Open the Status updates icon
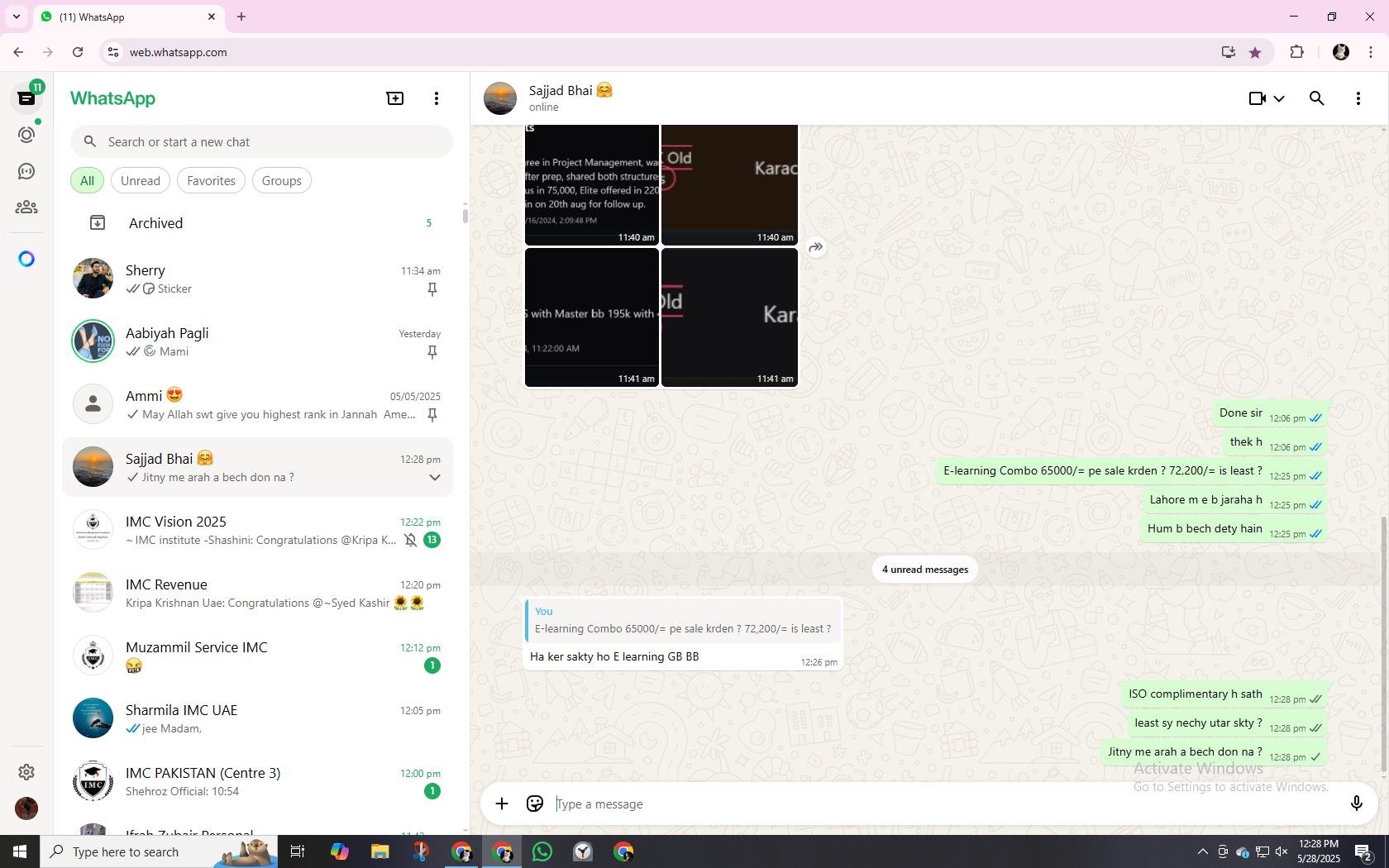 click(26, 135)
